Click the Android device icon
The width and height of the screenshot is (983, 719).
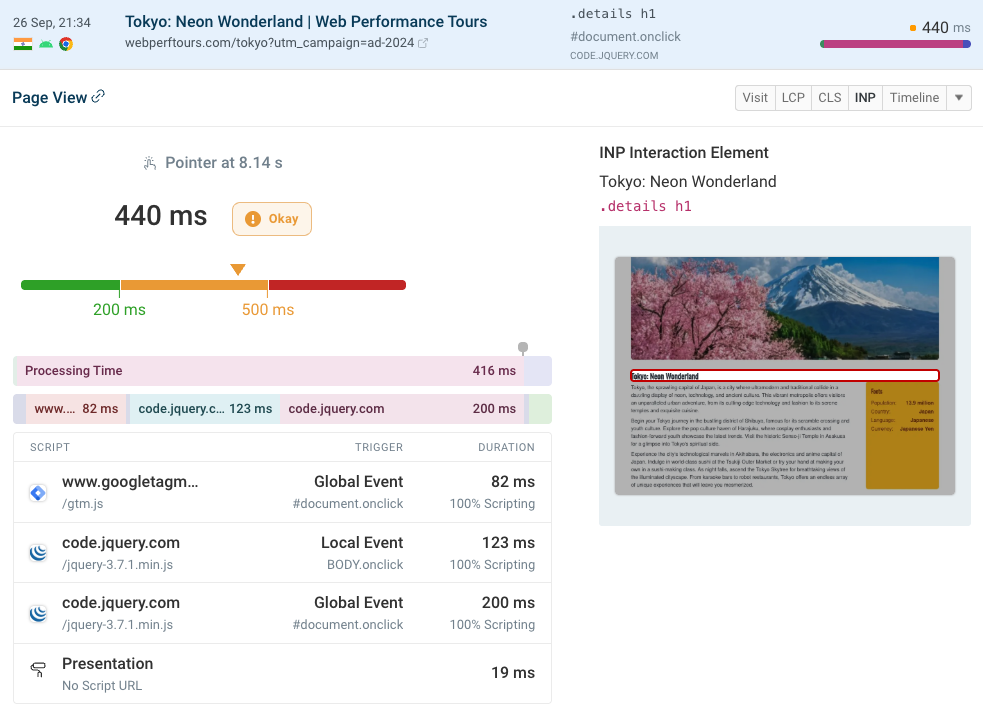click(46, 44)
